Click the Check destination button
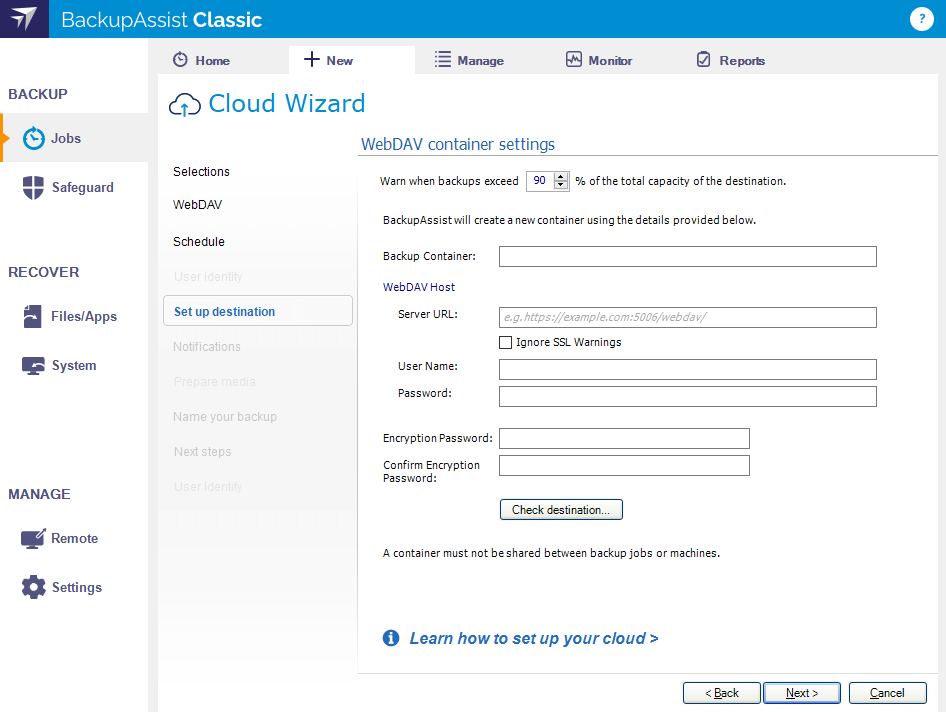The height and width of the screenshot is (712, 946). tap(561, 510)
